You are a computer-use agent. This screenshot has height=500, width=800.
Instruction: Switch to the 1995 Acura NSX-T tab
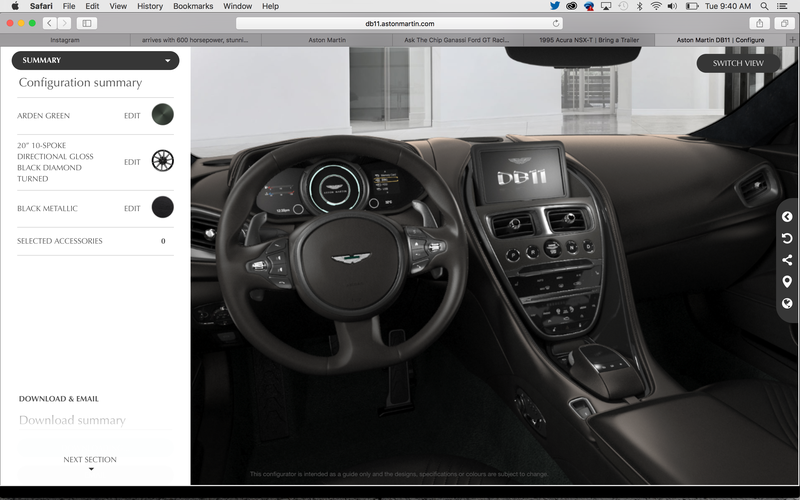tap(589, 40)
